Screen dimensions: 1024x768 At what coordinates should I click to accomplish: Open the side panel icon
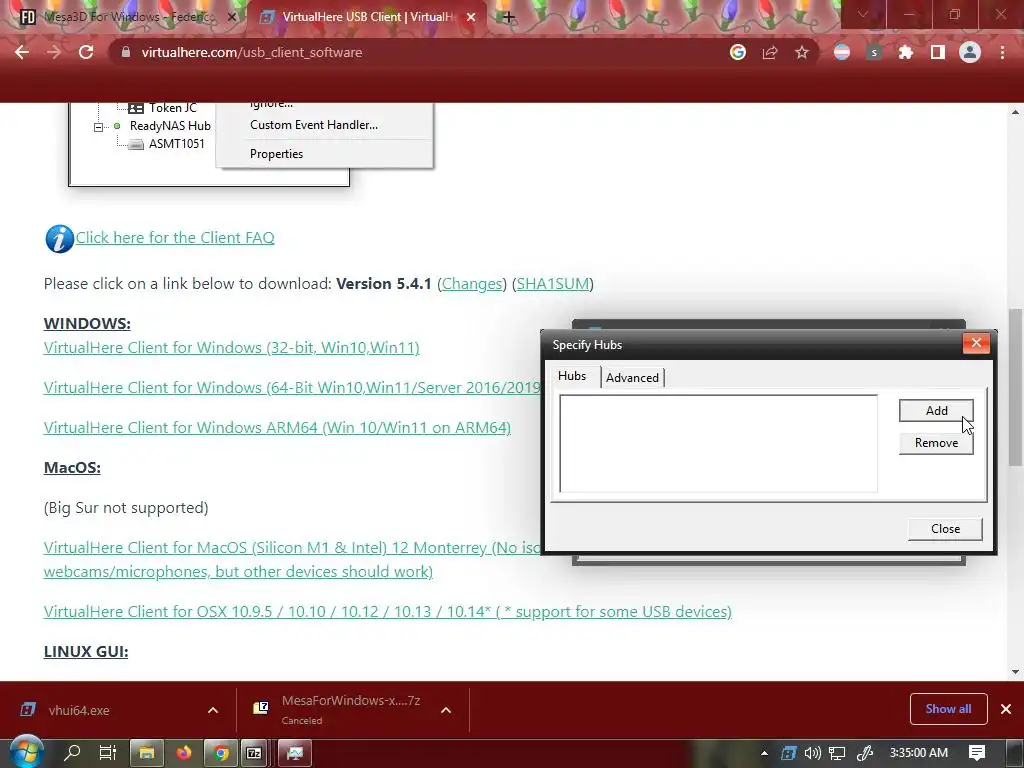tap(938, 52)
